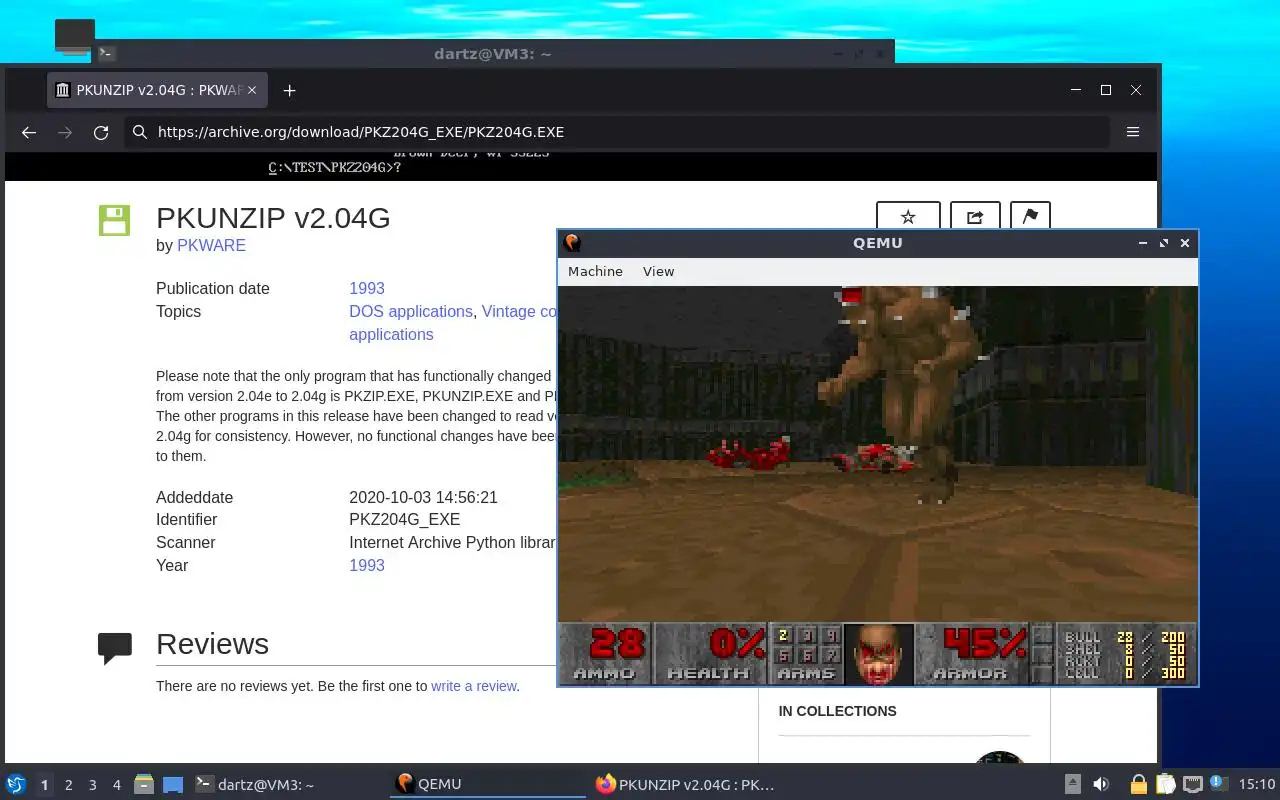The height and width of the screenshot is (800, 1280).
Task: Switch to the QEMU taskbar entry
Action: point(488,784)
